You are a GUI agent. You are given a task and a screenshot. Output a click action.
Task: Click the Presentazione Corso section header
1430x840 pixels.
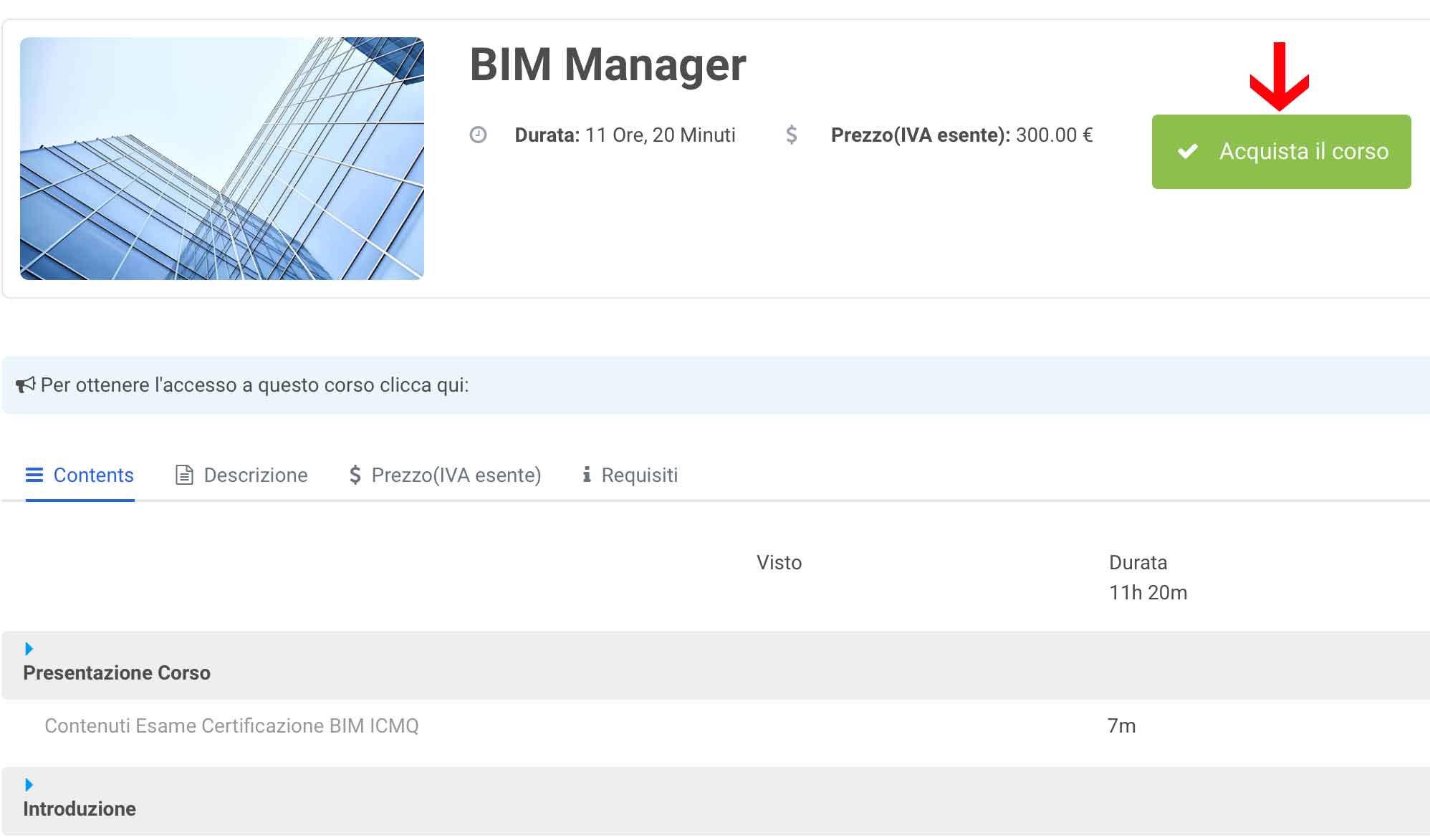(x=117, y=672)
